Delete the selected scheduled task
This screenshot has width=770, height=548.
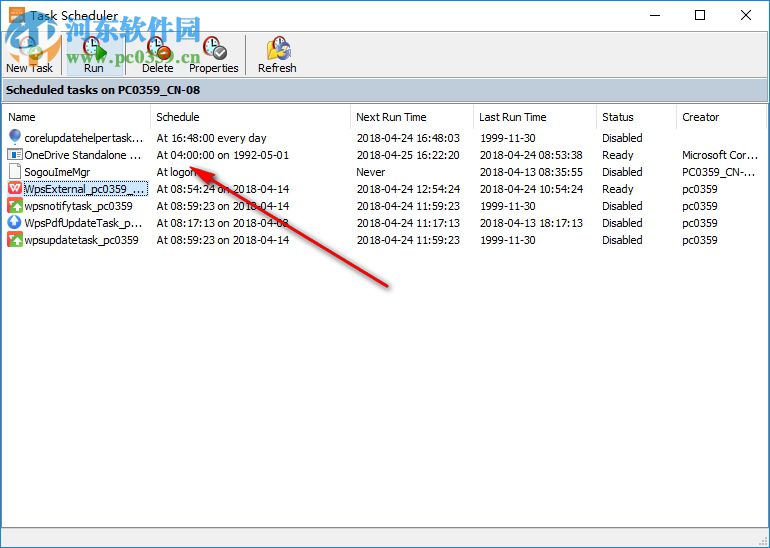(x=158, y=55)
